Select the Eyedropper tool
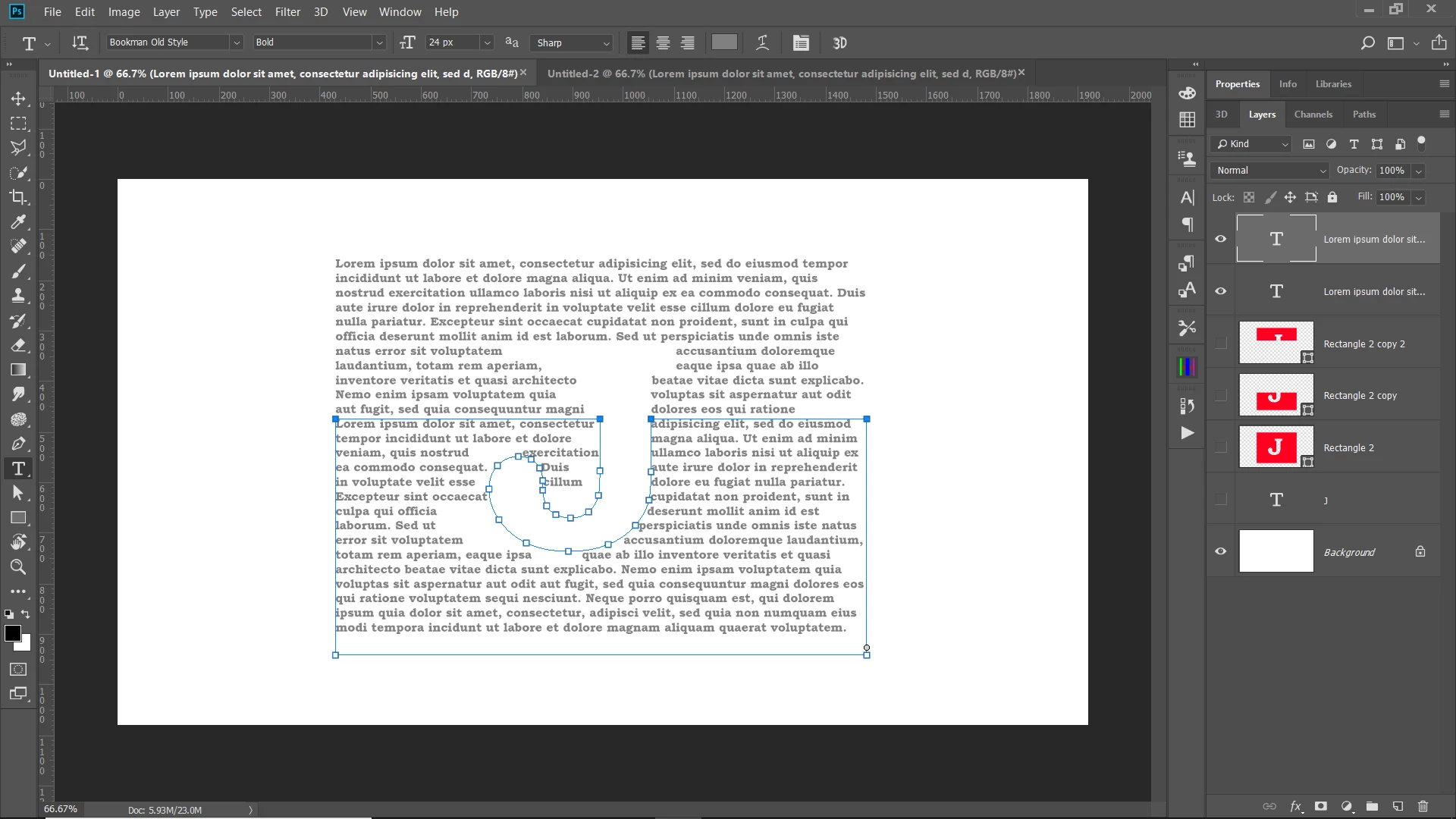This screenshot has height=819, width=1456. click(18, 222)
